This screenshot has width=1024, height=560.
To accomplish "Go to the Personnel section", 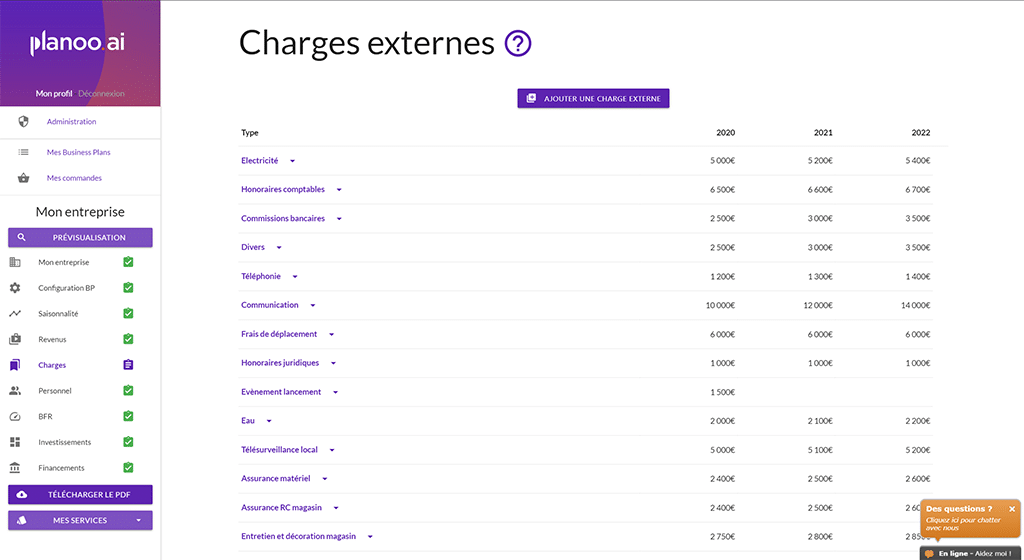I will (x=55, y=390).
